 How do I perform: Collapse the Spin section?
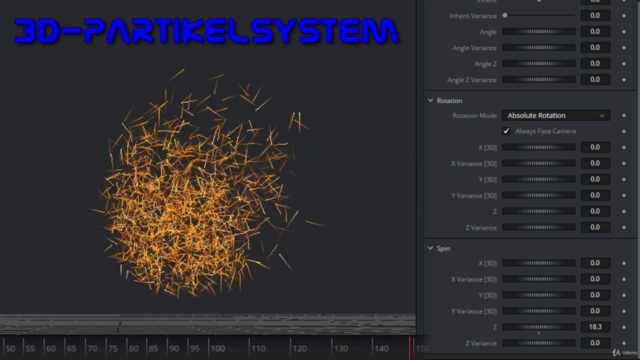pos(430,248)
